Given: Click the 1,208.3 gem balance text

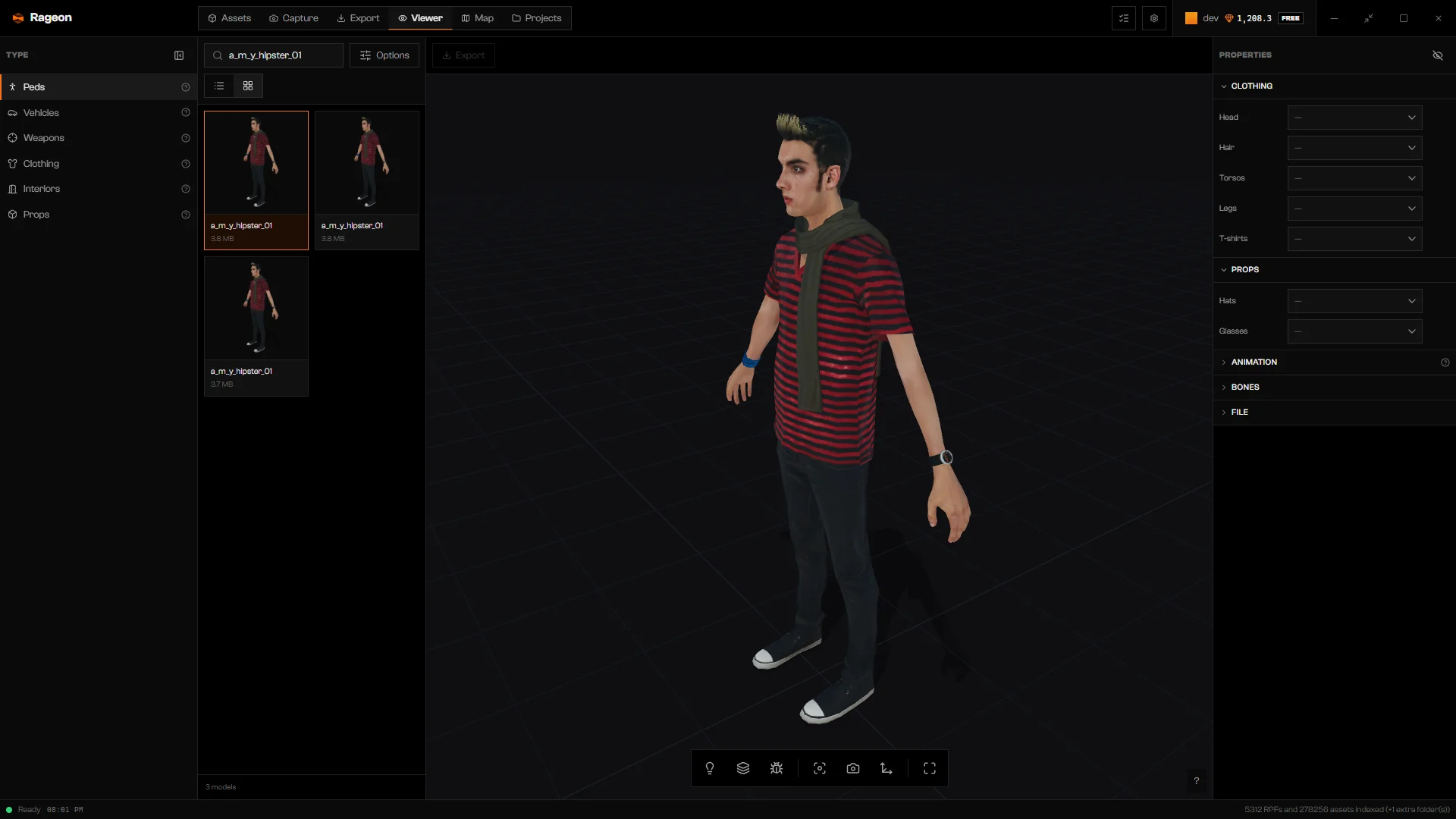Looking at the screenshot, I should 1254,18.
